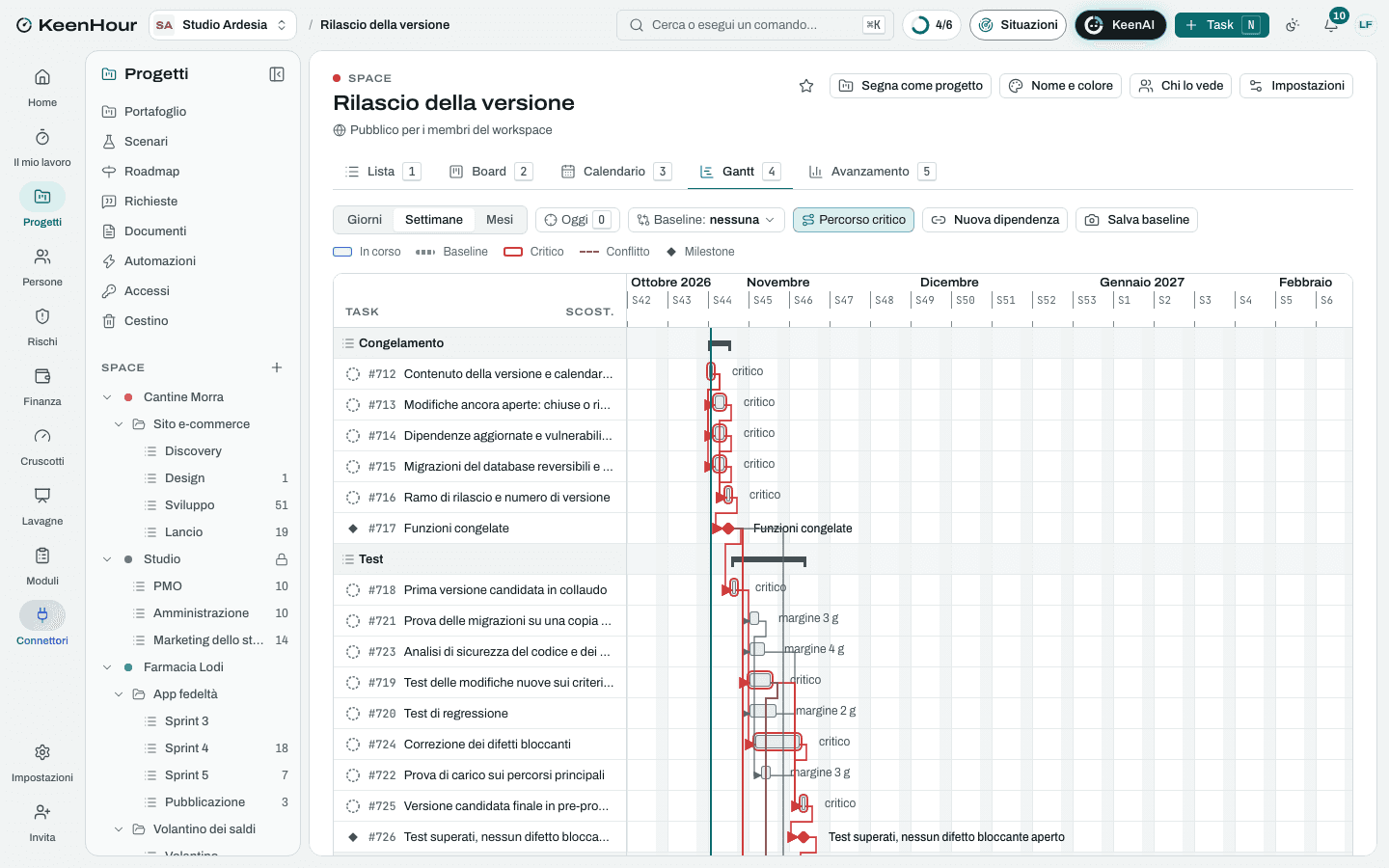Image resolution: width=1389 pixels, height=868 pixels.
Task: Switch timescale to Mesi
Action: point(500,220)
